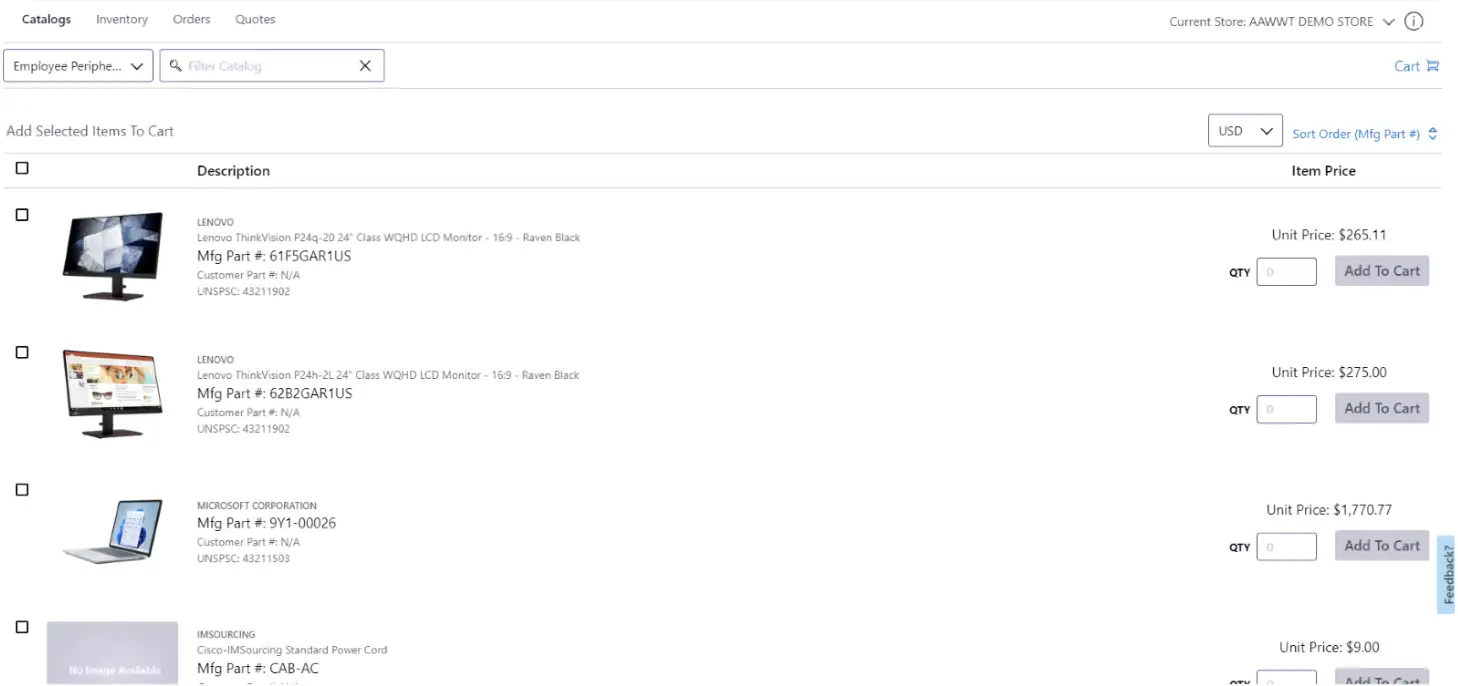Image resolution: width=1458 pixels, height=686 pixels.
Task: Tick the Microsoft 9Y1-00026 item checkbox
Action: (22, 490)
